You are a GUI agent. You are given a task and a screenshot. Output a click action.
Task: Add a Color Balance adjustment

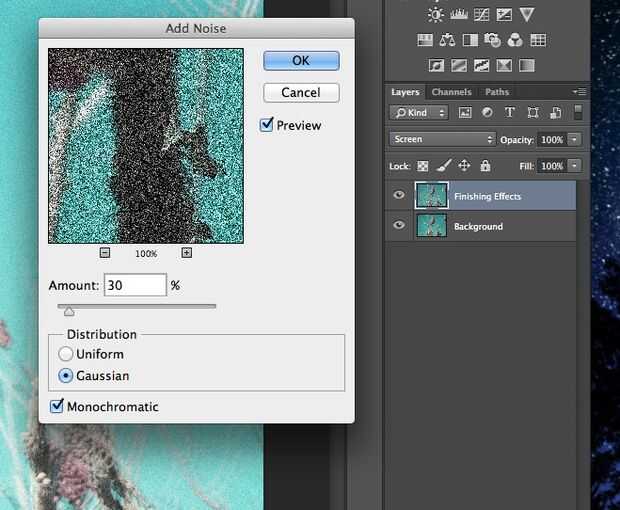447,40
